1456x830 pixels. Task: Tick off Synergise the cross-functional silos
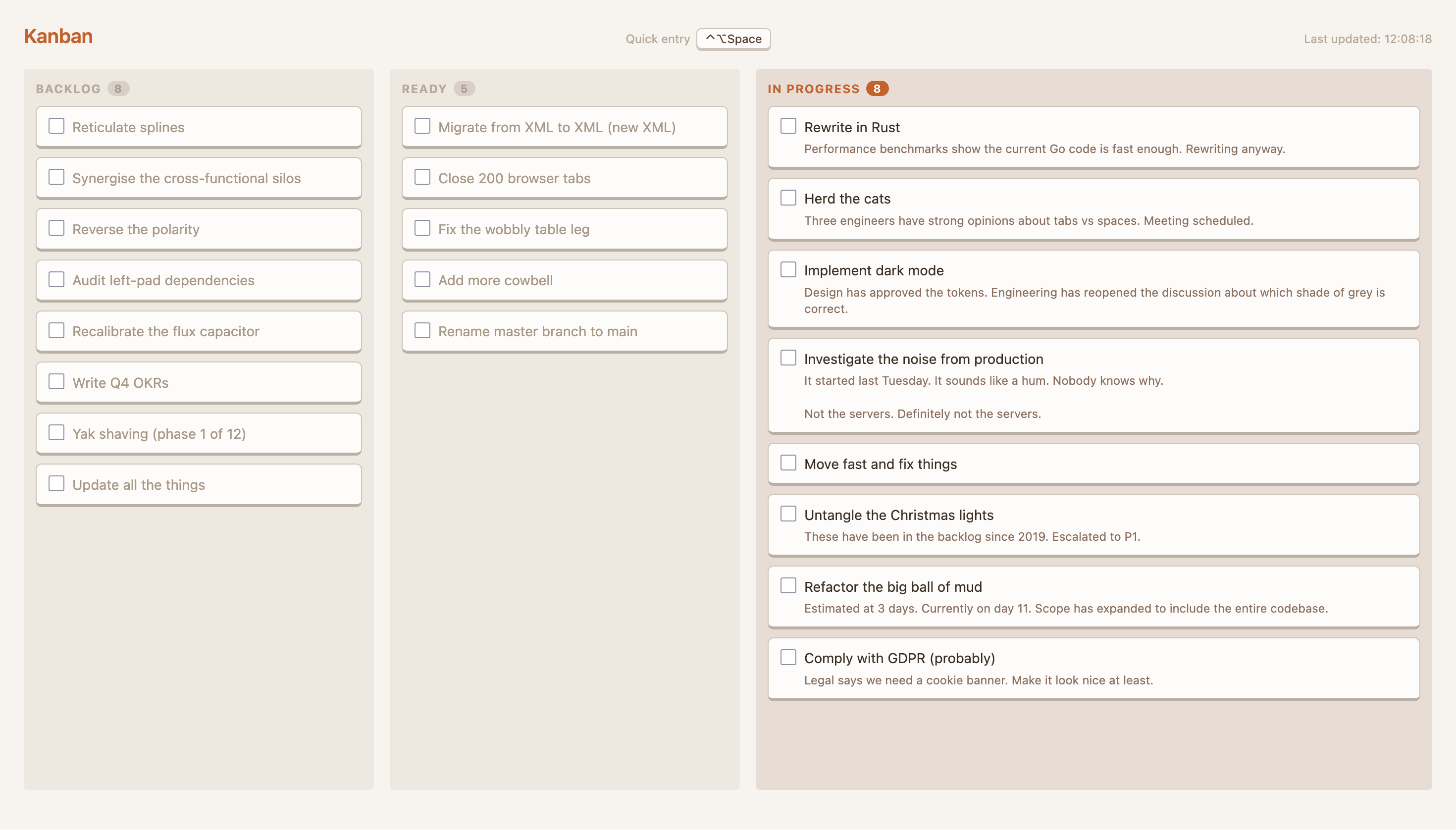click(x=56, y=177)
